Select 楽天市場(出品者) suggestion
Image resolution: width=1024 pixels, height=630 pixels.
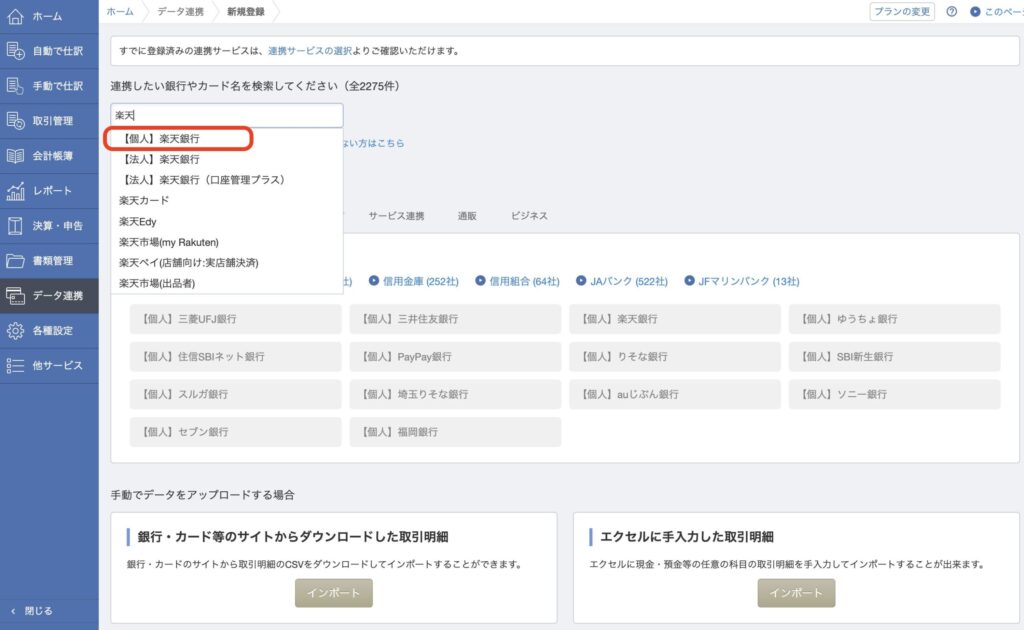click(227, 283)
